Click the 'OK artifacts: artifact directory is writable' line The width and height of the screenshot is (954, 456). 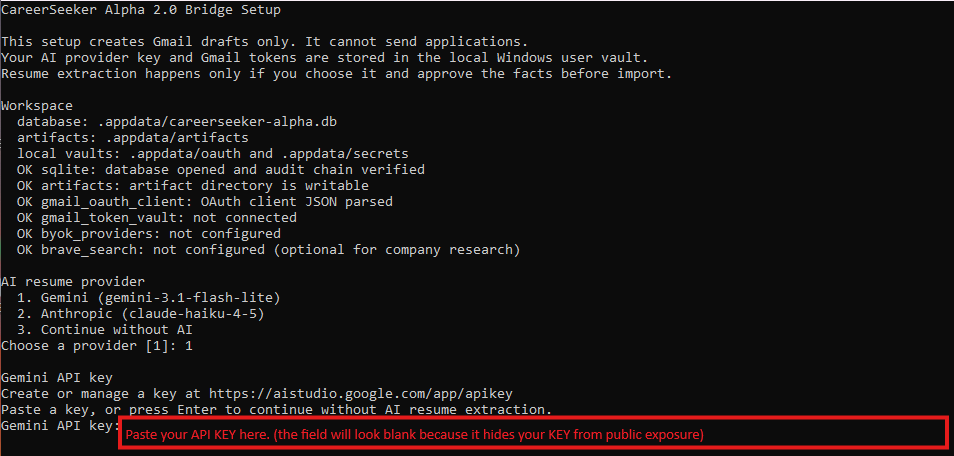click(x=193, y=185)
